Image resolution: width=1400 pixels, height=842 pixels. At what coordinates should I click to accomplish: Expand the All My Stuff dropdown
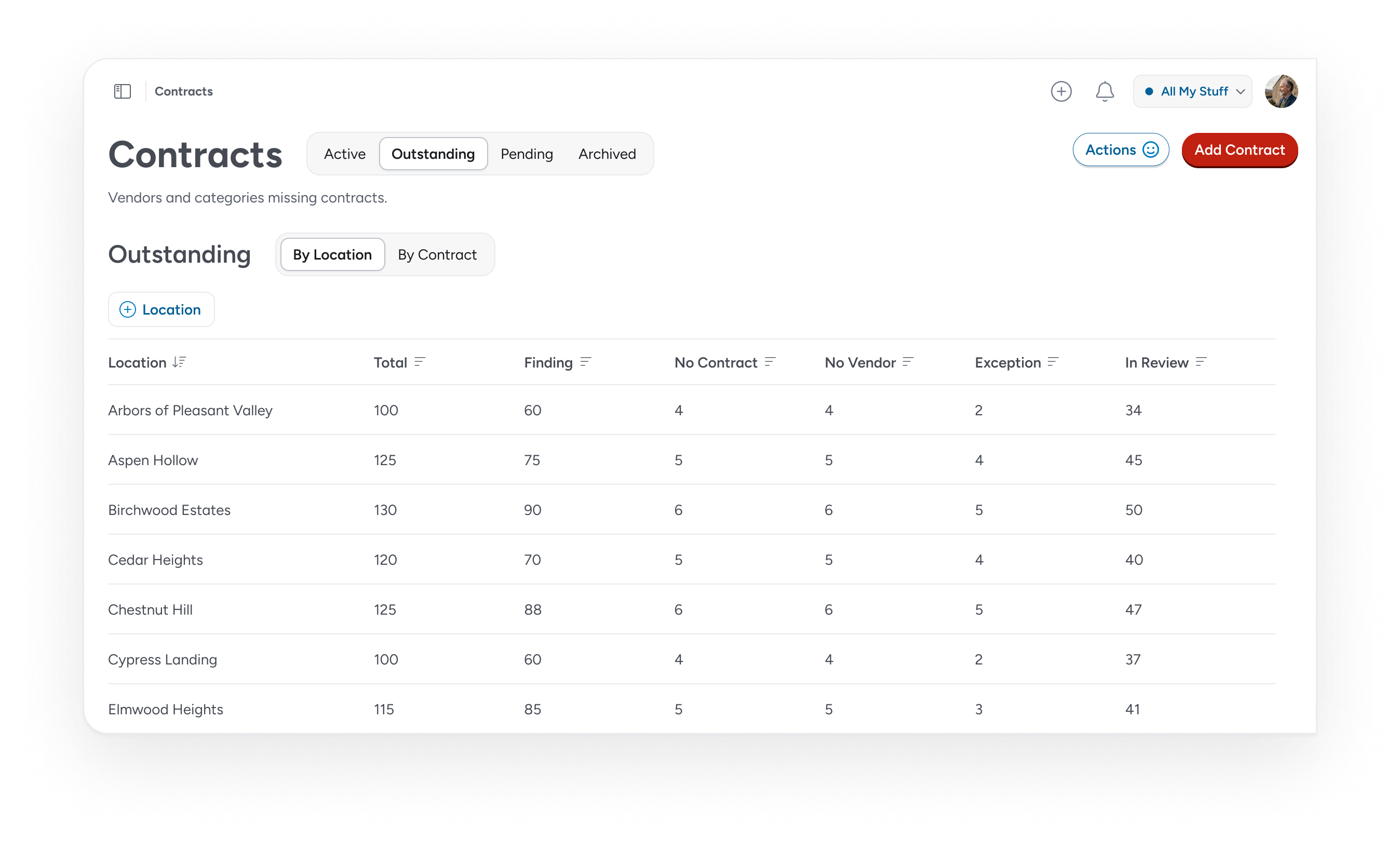pyautogui.click(x=1192, y=91)
